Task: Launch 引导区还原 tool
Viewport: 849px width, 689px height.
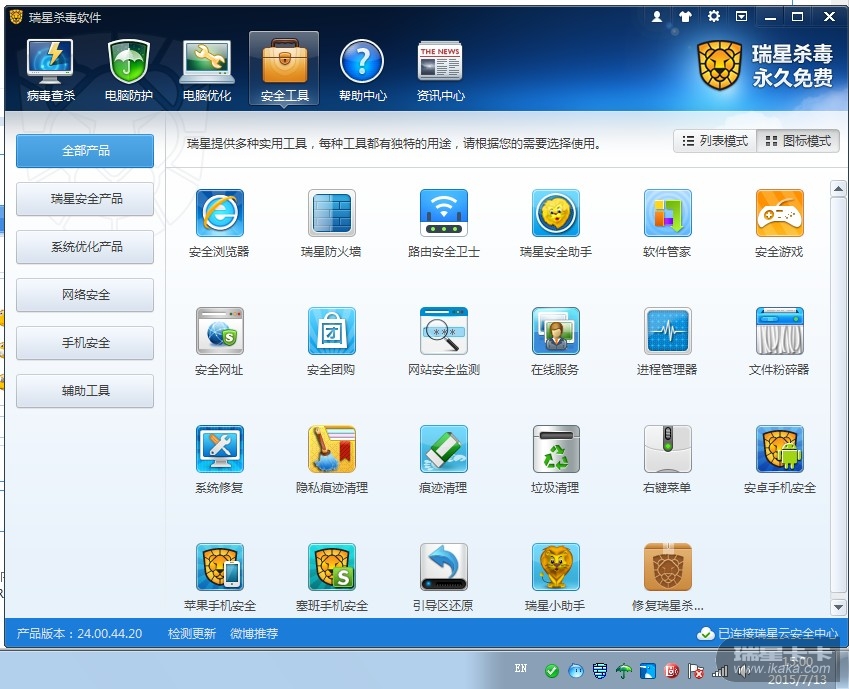Action: point(443,568)
